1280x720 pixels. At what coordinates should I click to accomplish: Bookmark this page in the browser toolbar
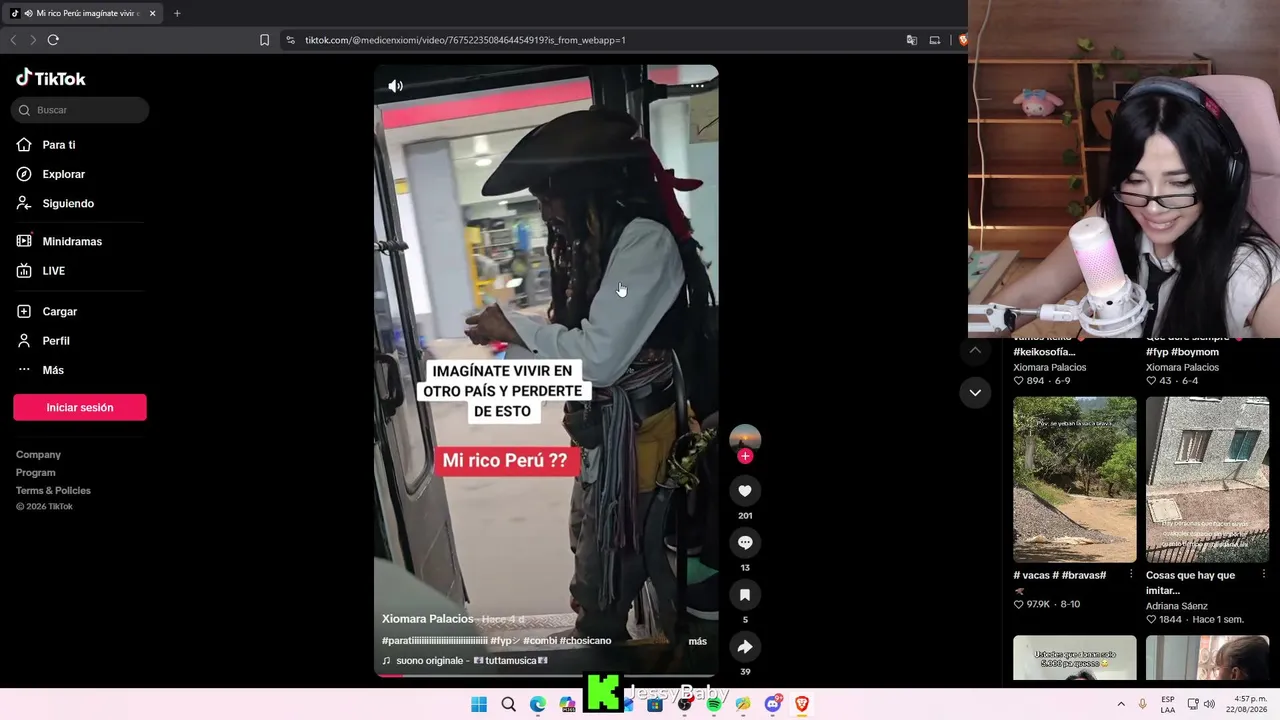pos(264,40)
